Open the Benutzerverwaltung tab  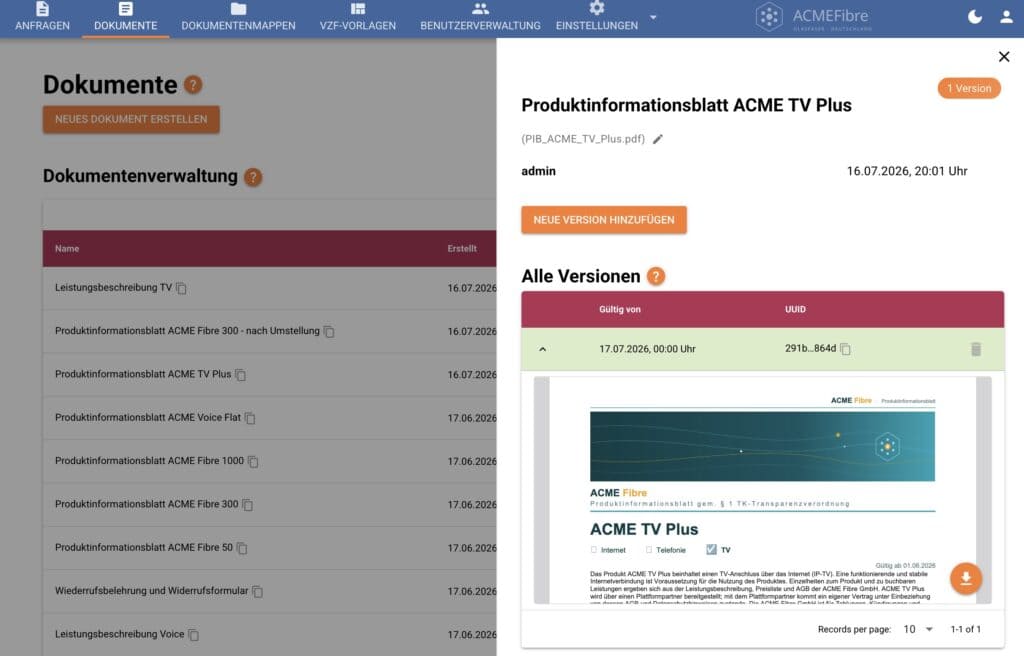click(480, 18)
